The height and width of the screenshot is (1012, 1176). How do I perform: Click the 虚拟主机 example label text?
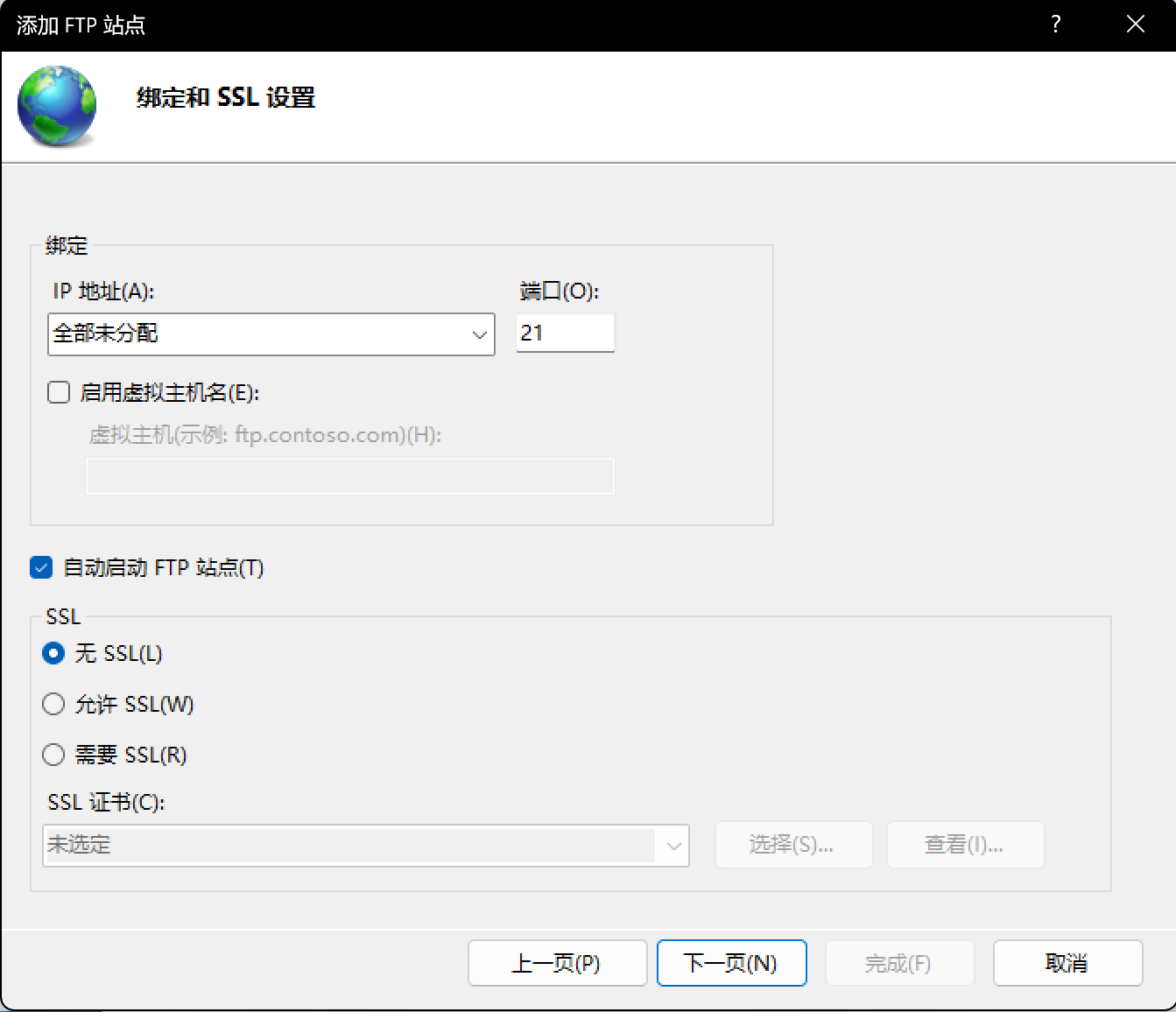(x=264, y=434)
